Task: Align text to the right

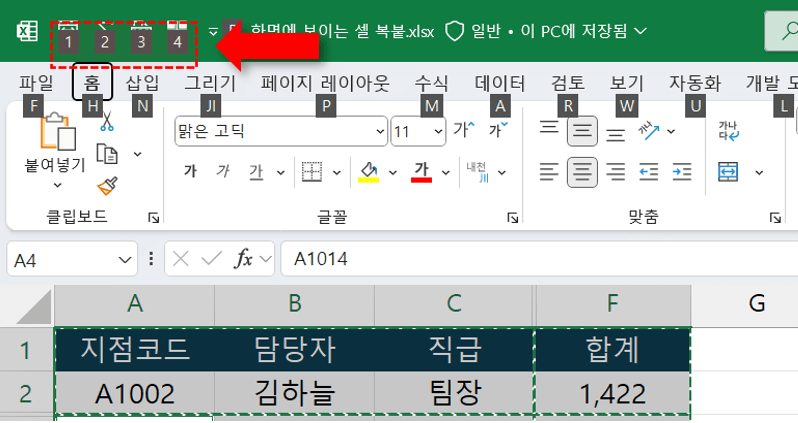Action: [x=615, y=172]
